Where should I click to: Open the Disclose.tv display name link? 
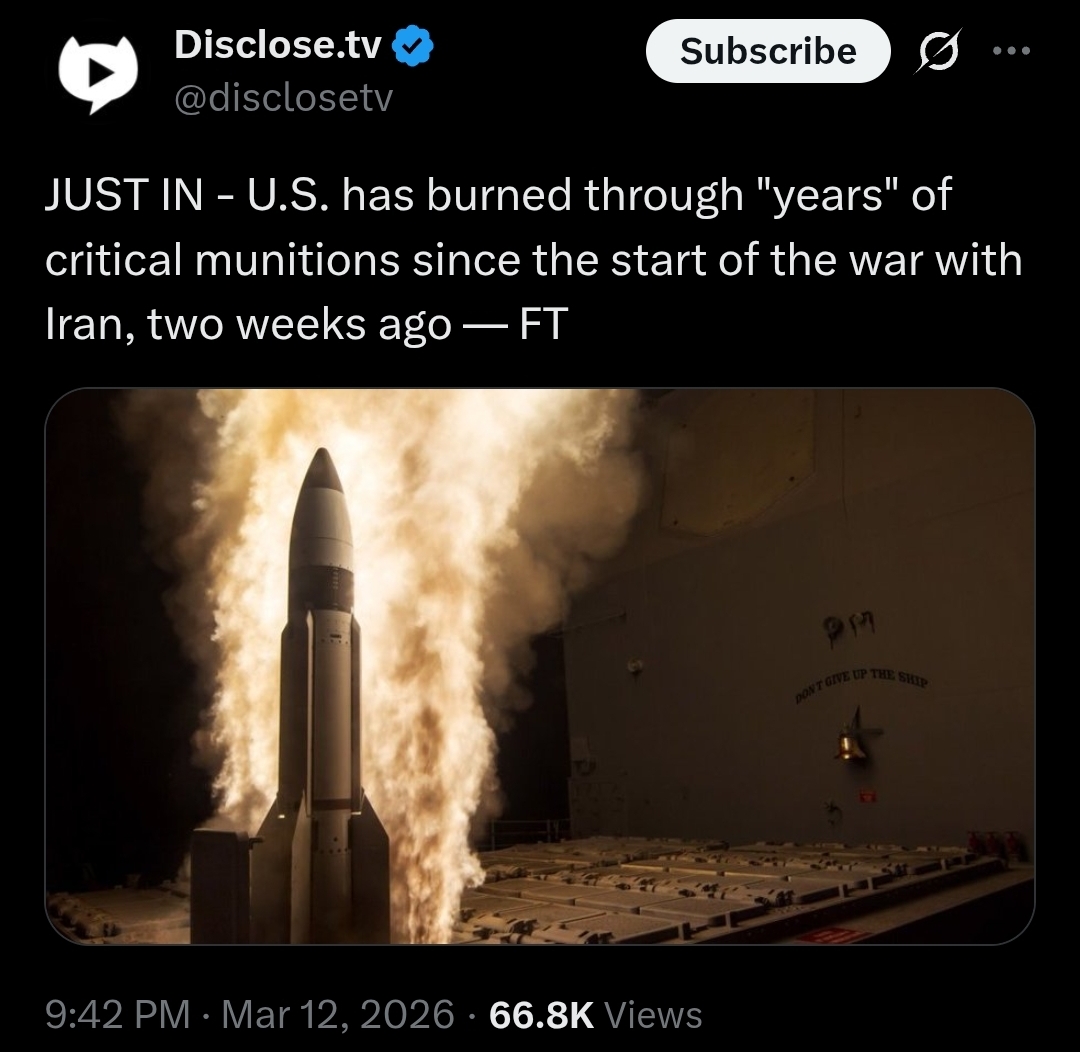tap(278, 46)
